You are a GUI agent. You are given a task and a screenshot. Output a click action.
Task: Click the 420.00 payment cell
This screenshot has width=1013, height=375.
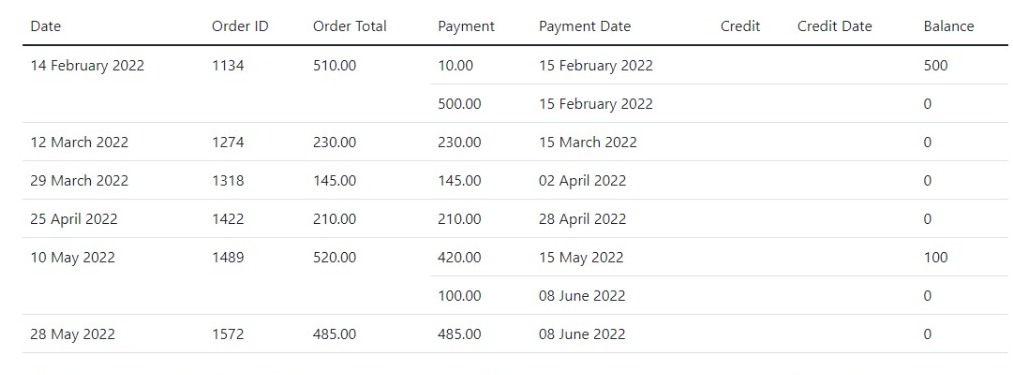coord(459,257)
